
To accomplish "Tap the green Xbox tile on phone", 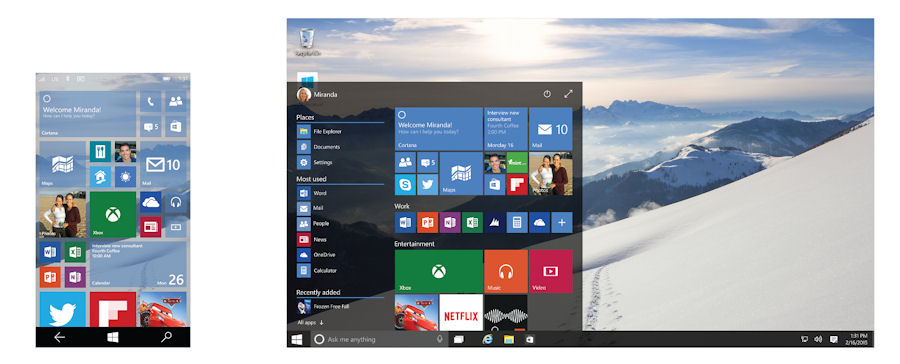I will pos(113,215).
